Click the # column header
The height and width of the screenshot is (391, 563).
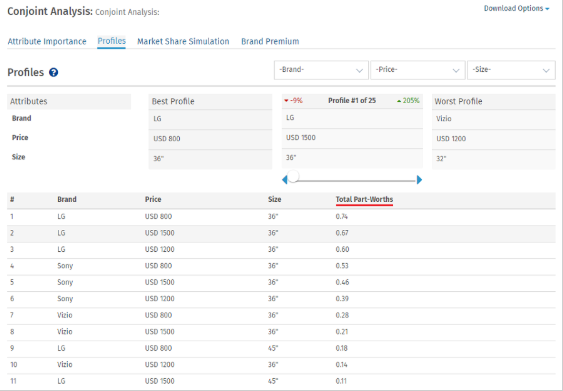(x=12, y=200)
